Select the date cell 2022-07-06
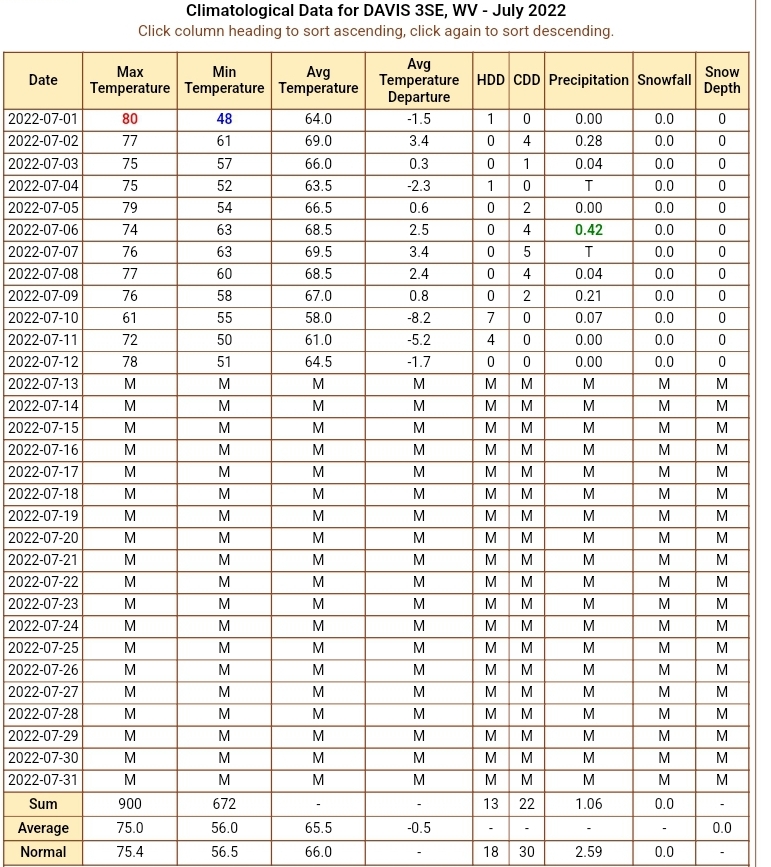771x867 pixels. pyautogui.click(x=43, y=230)
